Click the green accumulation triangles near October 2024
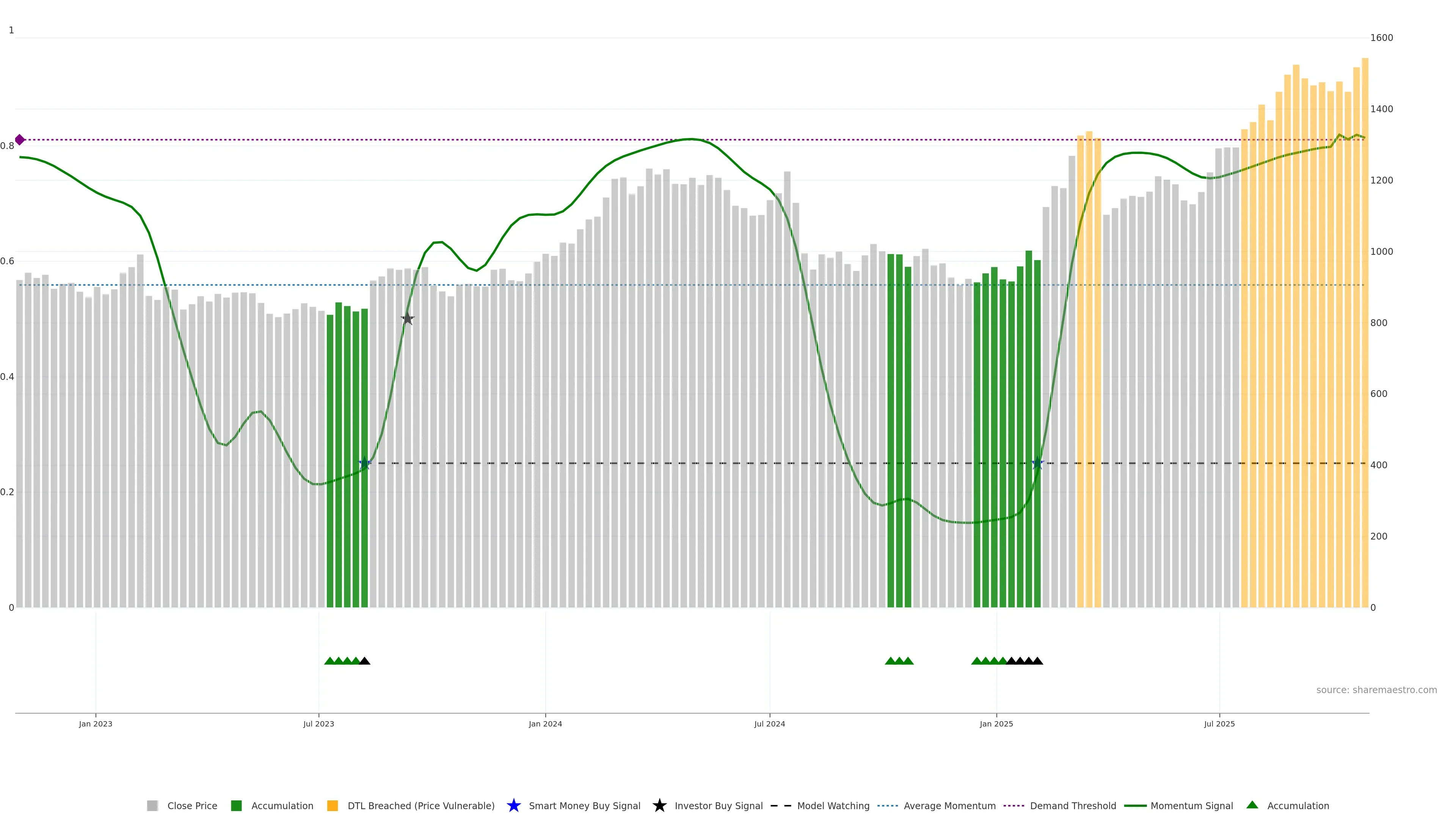This screenshot has width=1456, height=819. tap(899, 661)
